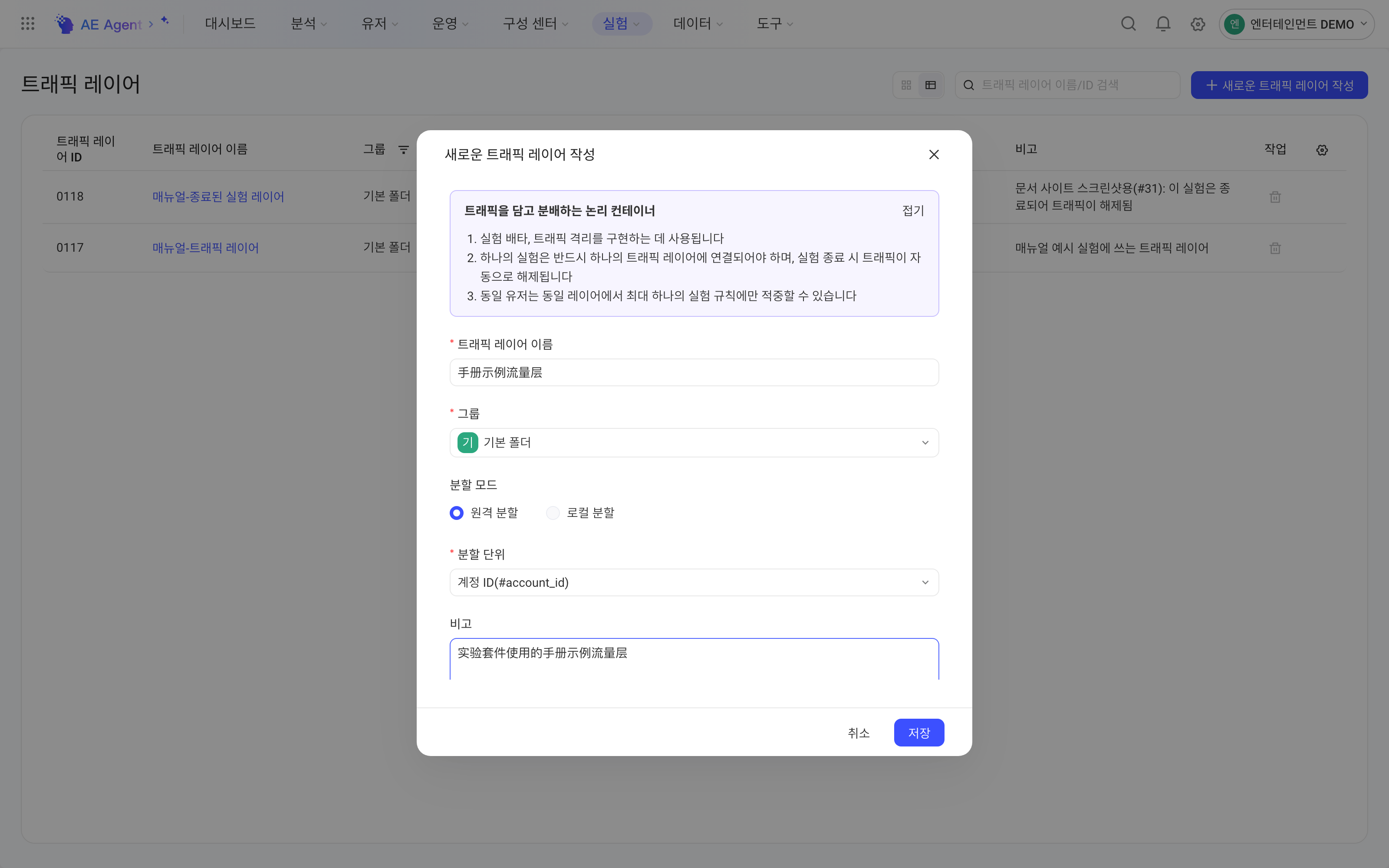Select 로컬 분할 radio option

[x=580, y=513]
